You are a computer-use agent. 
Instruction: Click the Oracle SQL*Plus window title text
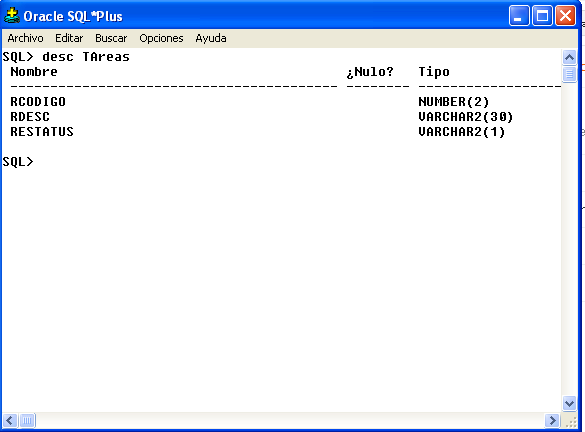[73, 16]
